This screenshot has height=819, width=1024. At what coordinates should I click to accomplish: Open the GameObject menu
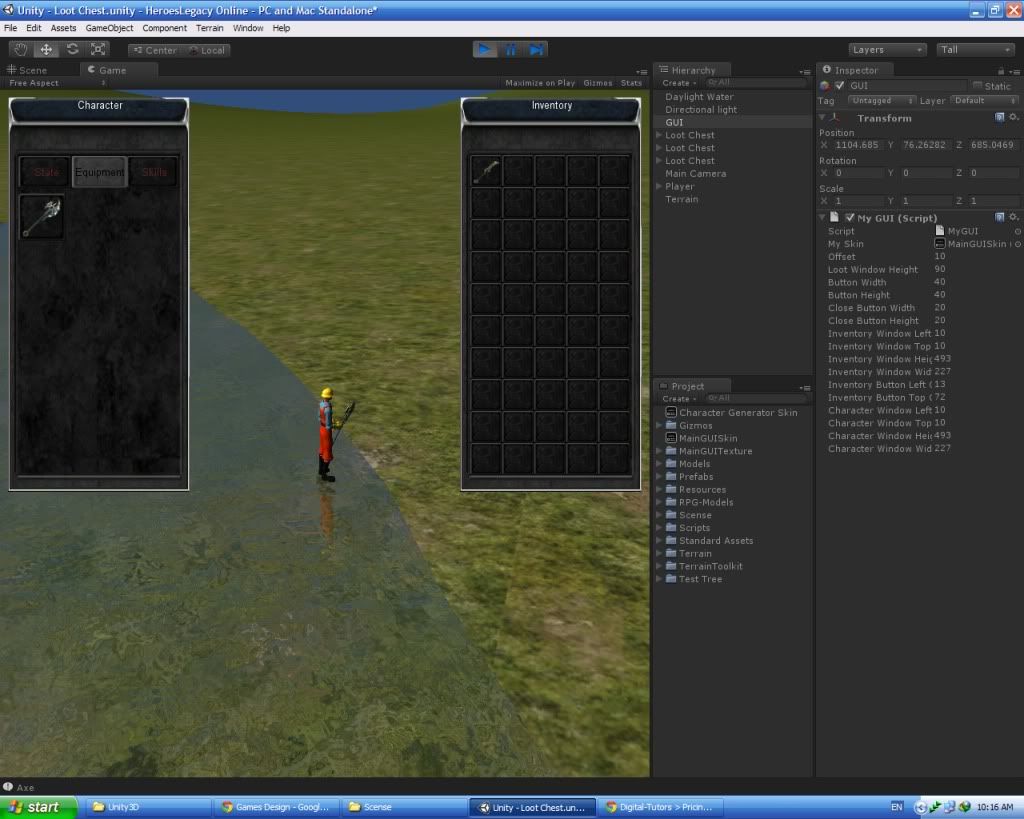click(x=109, y=28)
